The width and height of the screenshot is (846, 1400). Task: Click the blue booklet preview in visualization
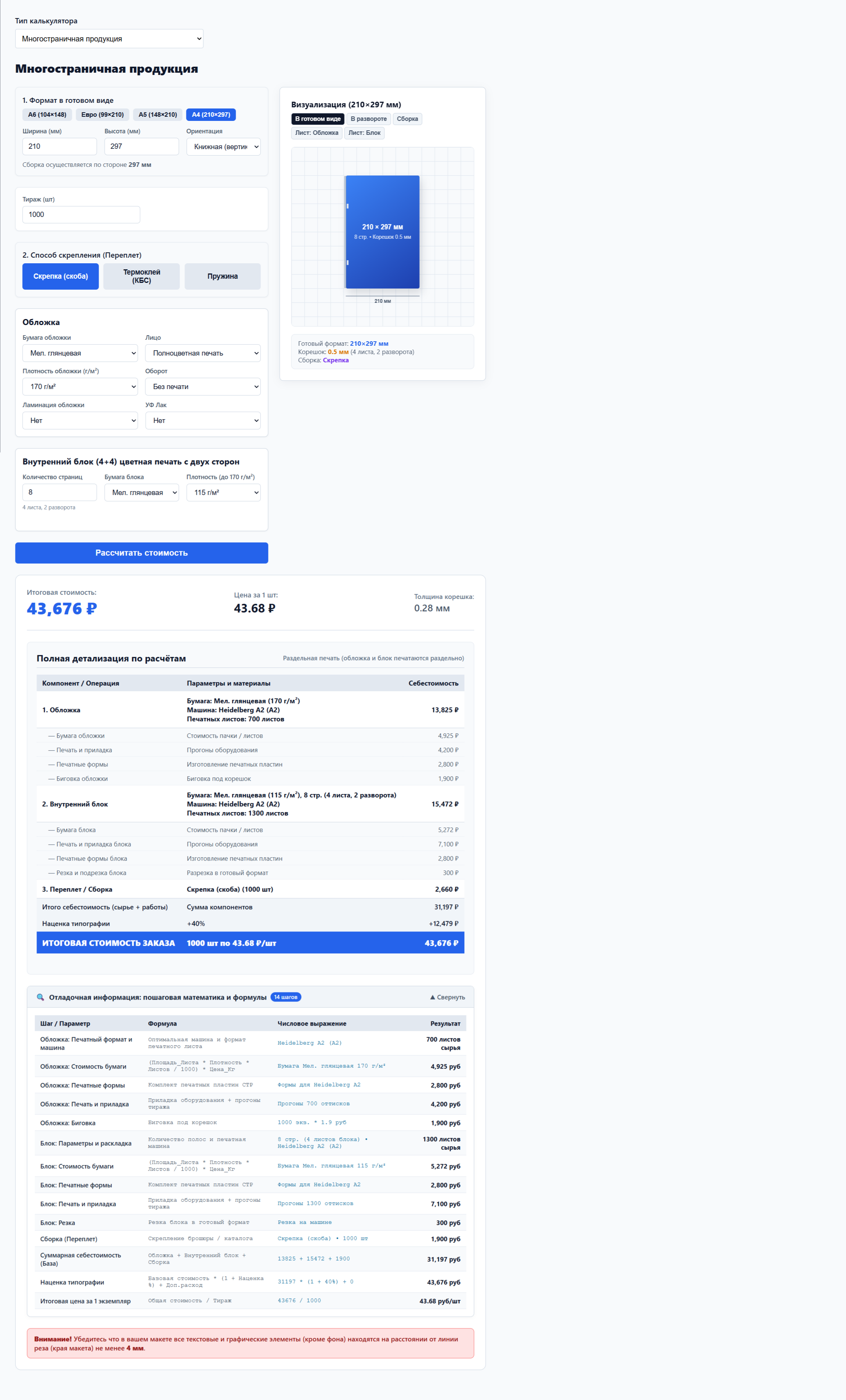coord(383,232)
